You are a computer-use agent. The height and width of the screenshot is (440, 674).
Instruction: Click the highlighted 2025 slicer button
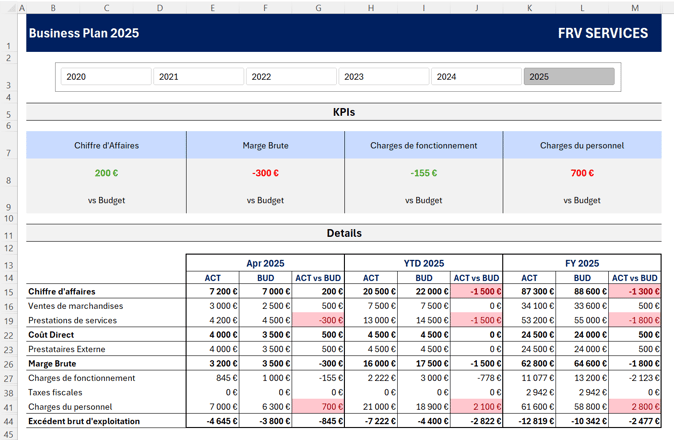[x=569, y=76]
